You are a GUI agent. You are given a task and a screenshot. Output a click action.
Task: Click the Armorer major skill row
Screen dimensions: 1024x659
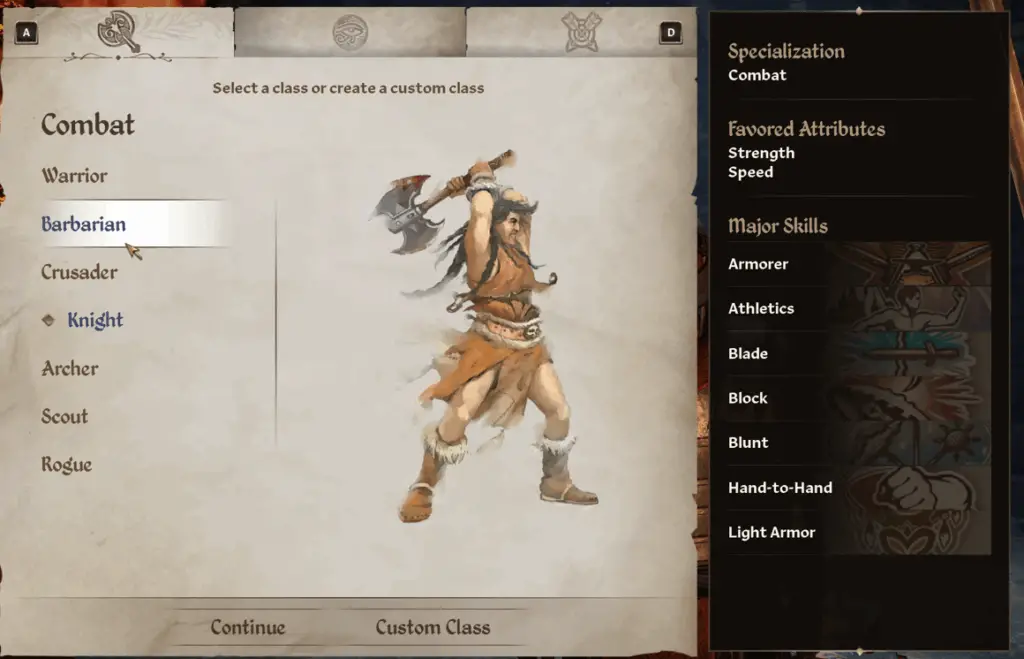859,264
